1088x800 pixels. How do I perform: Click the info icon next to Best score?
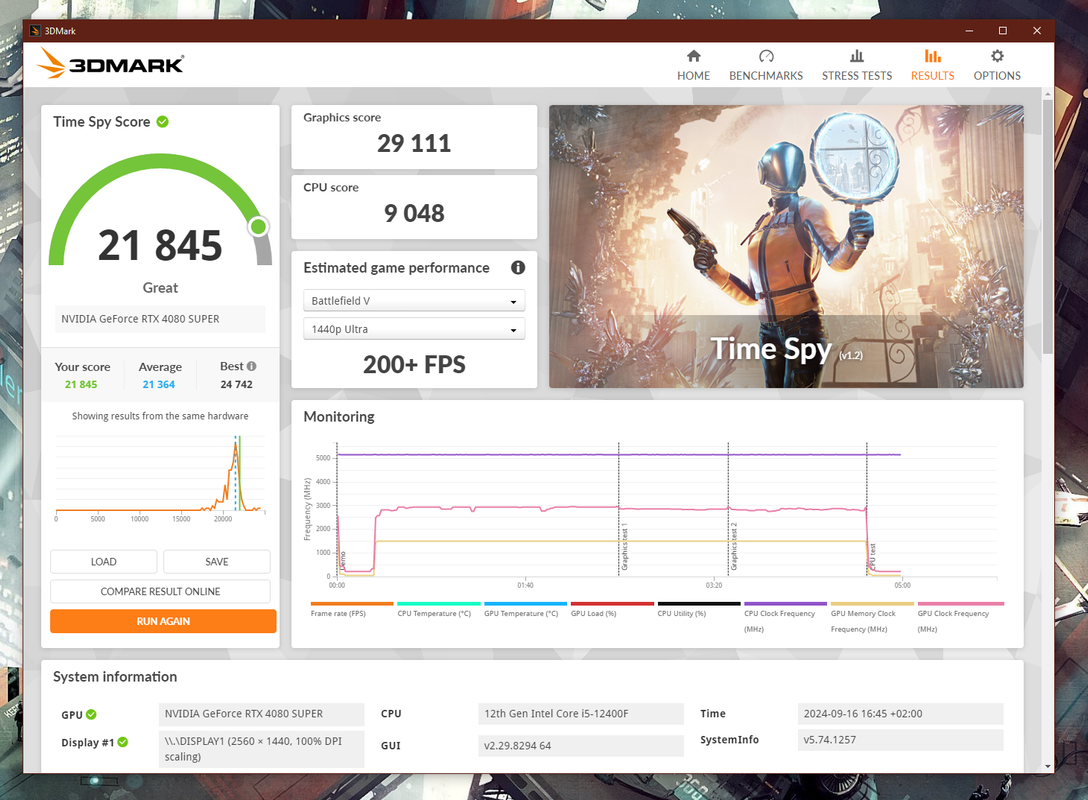tap(251, 366)
